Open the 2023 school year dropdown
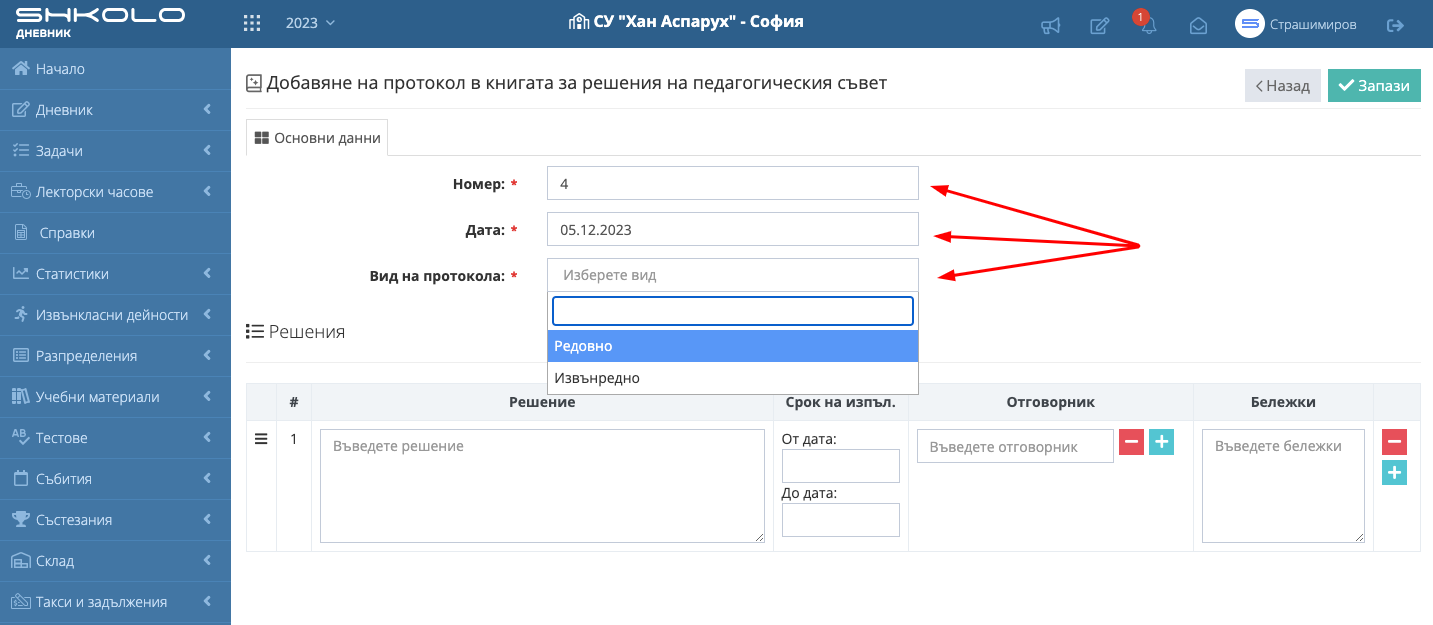Screen dimensions: 1433x625 point(310,23)
